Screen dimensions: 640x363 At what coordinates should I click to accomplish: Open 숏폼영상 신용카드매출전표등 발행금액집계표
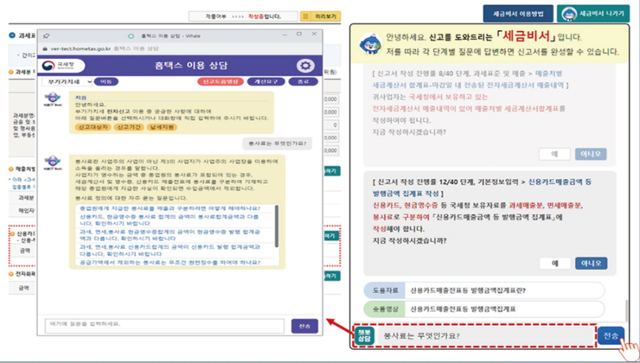484,309
